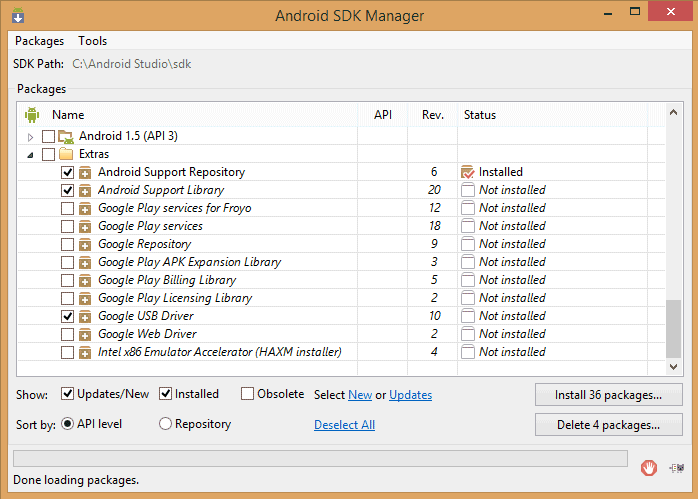Uncheck the Google USB Driver checkbox
The image size is (698, 499).
[x=67, y=316]
